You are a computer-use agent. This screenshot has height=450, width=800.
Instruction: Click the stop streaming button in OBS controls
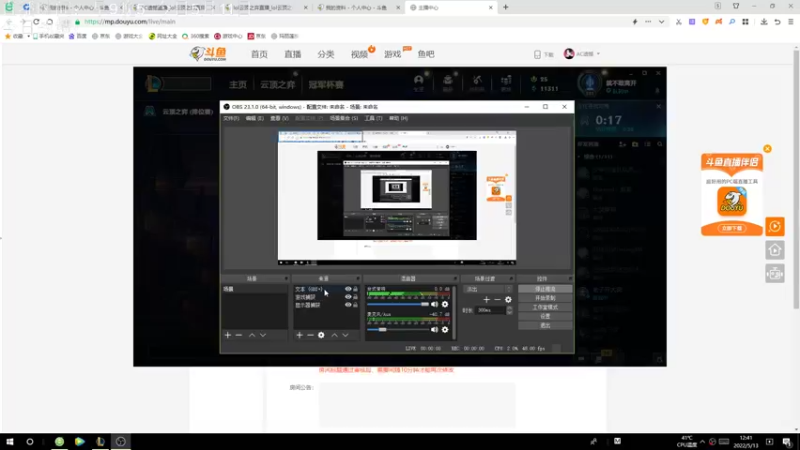(545, 289)
